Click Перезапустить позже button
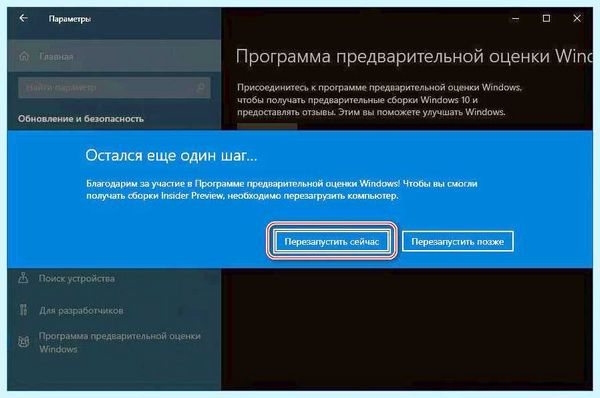Image resolution: width=600 pixels, height=398 pixels. (457, 241)
